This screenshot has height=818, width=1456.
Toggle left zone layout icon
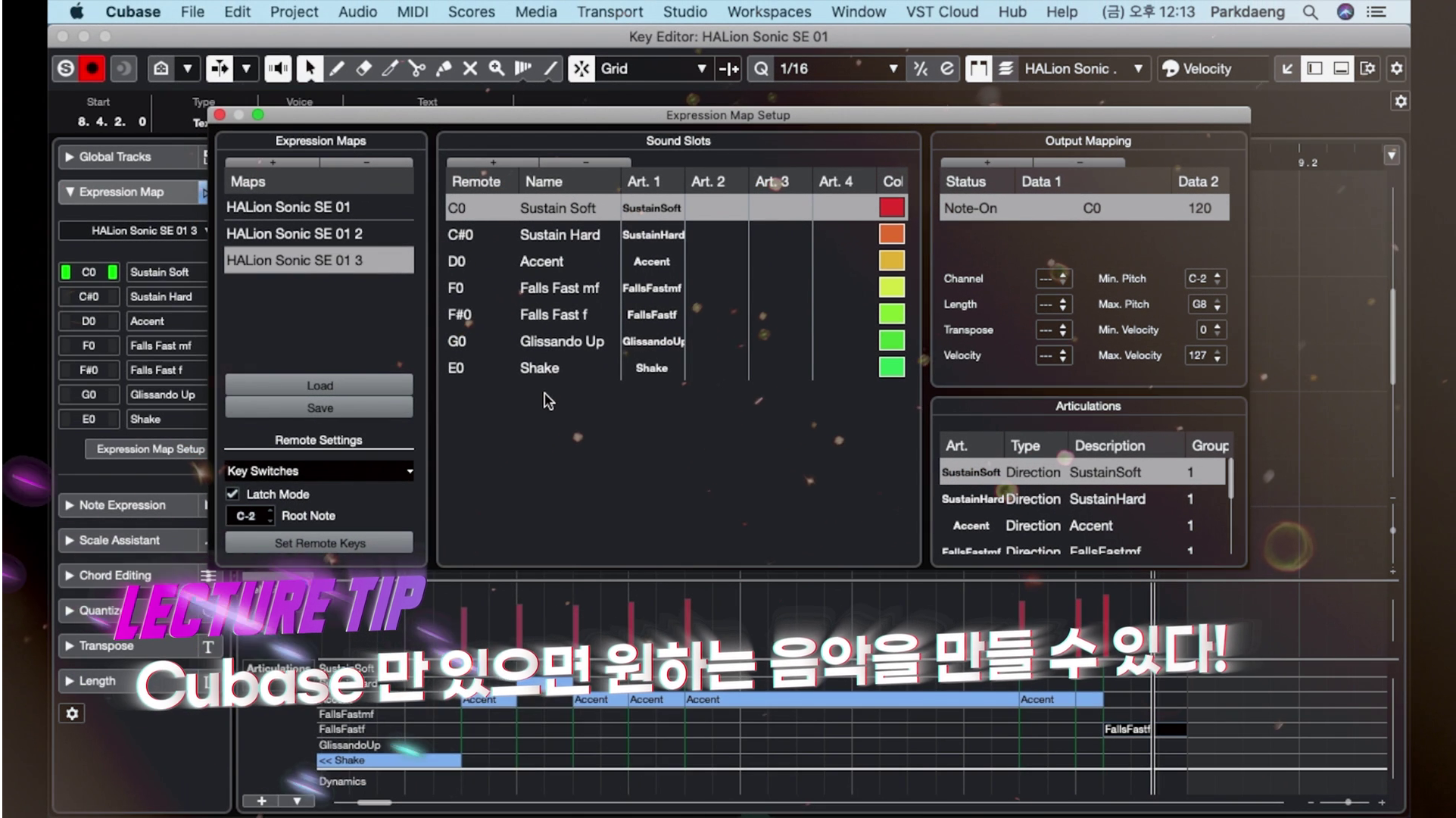(1315, 69)
